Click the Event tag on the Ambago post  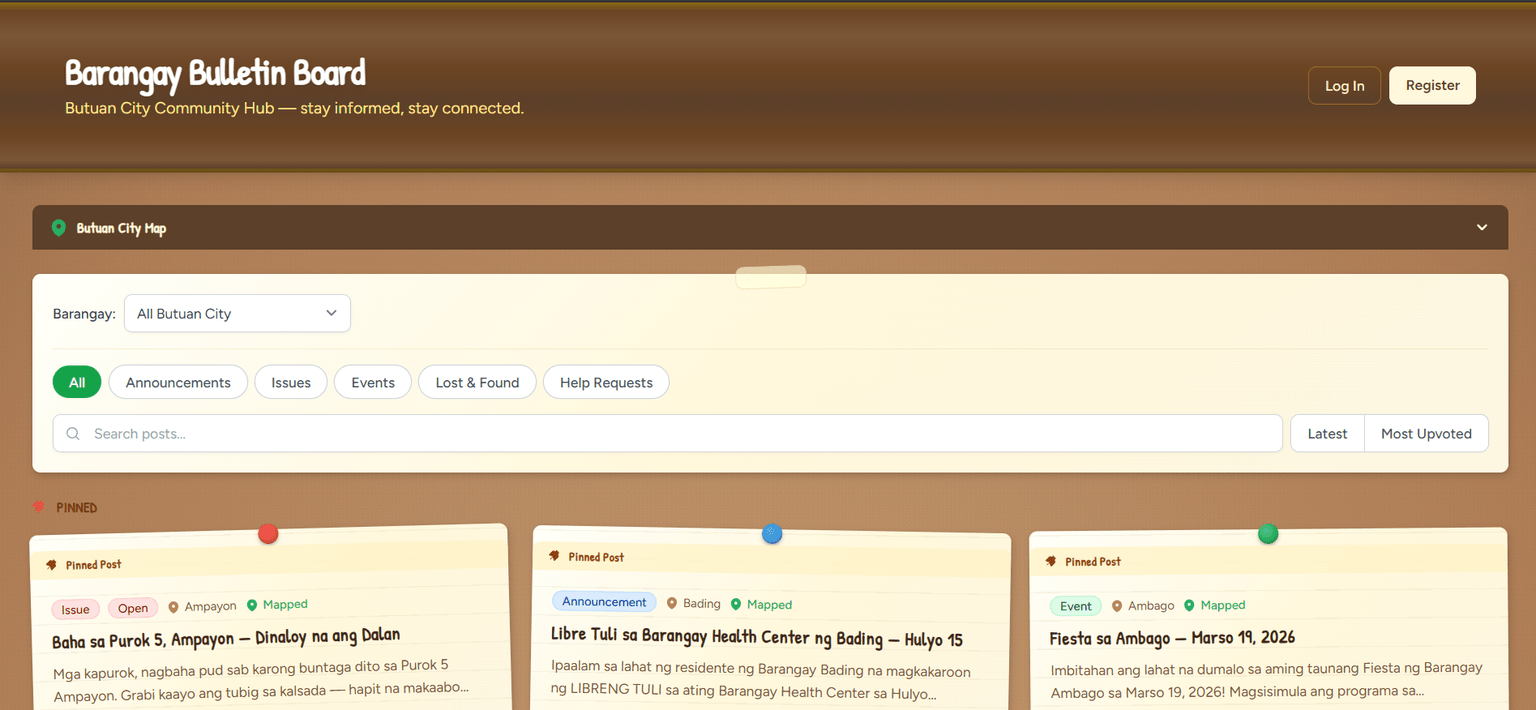pyautogui.click(x=1076, y=606)
